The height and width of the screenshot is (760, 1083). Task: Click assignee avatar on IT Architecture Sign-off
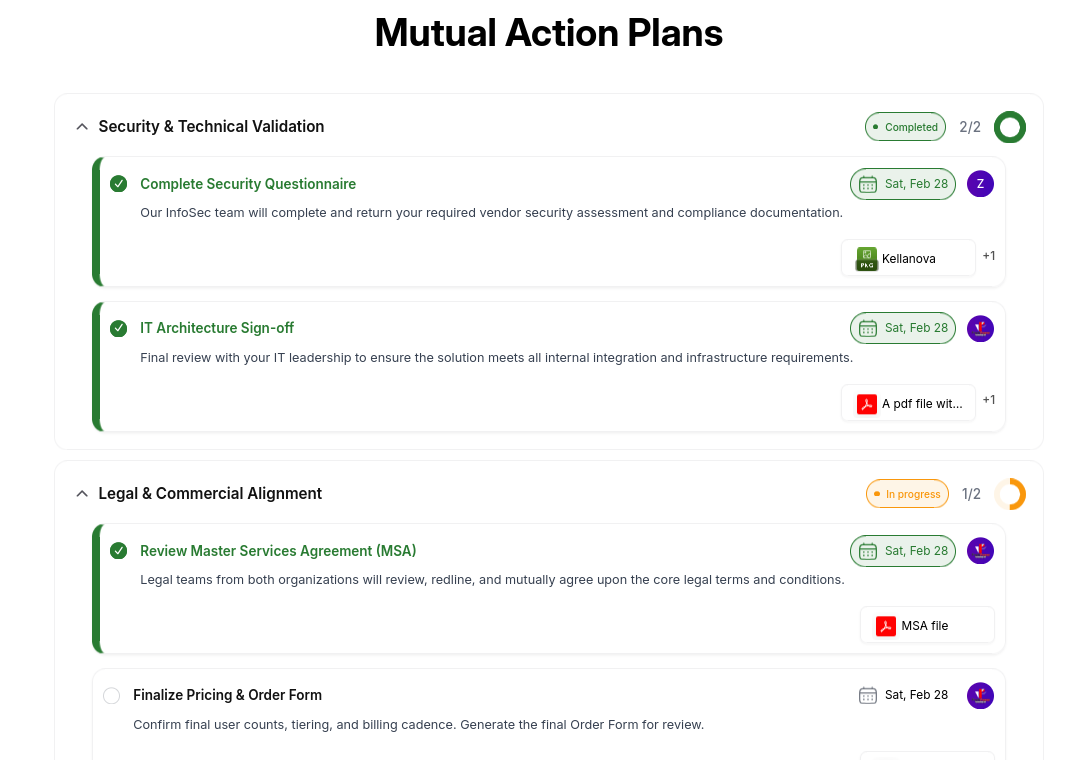pos(980,328)
